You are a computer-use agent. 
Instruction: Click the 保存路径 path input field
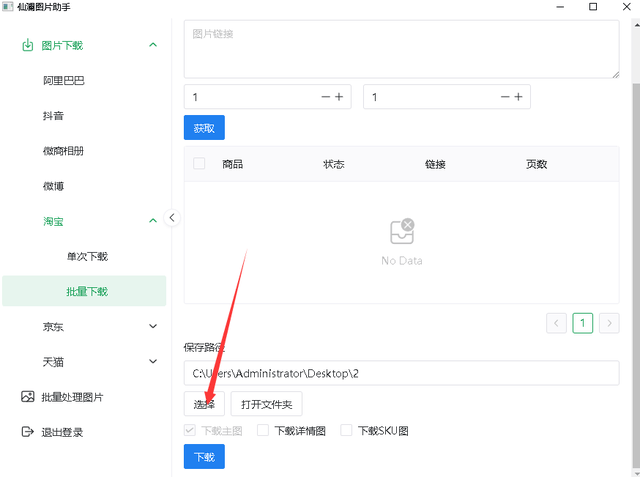[401, 373]
